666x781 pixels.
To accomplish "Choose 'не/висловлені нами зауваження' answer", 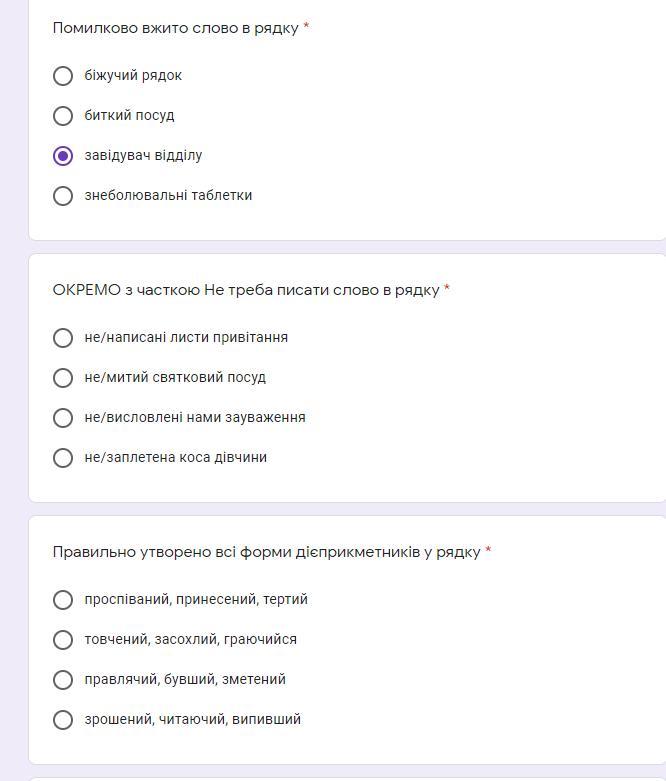I will [x=63, y=417].
